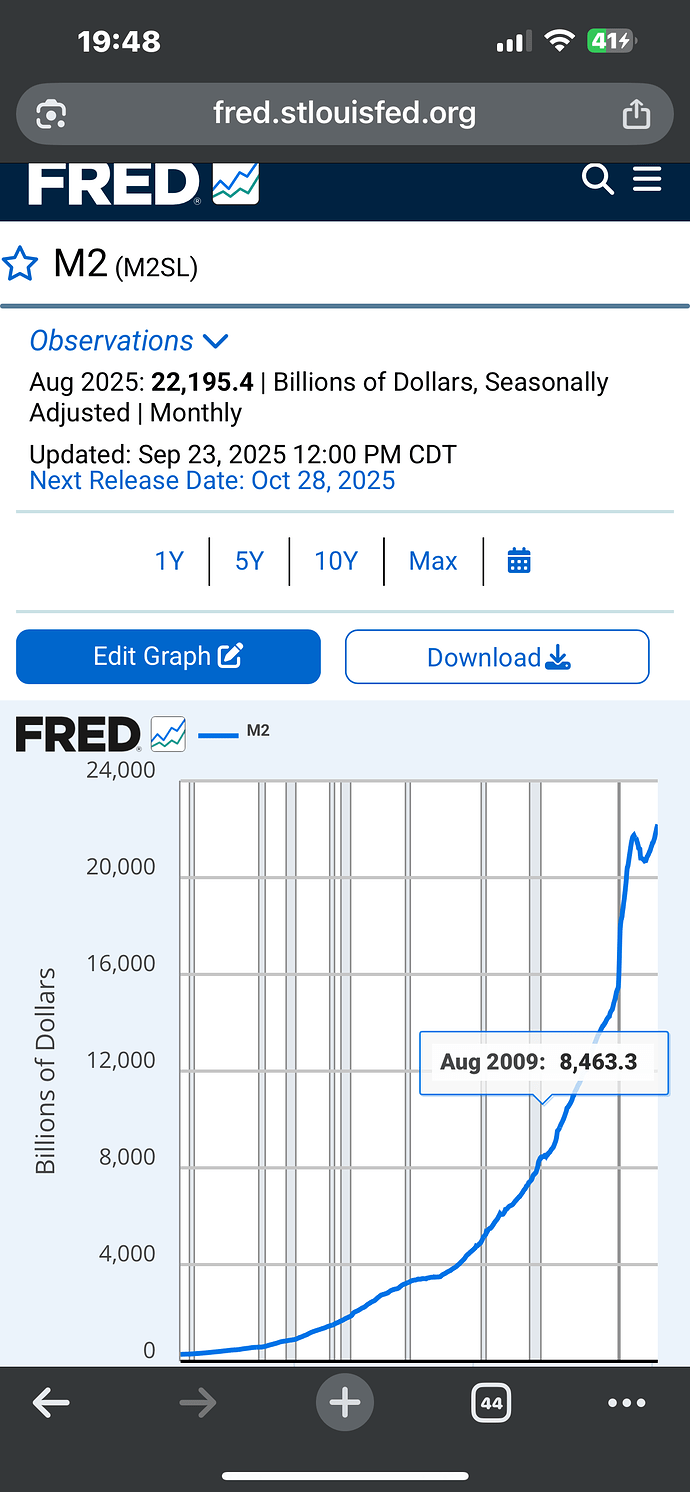Image resolution: width=690 pixels, height=1492 pixels.
Task: Switch to 10Y time range
Action: click(x=336, y=561)
